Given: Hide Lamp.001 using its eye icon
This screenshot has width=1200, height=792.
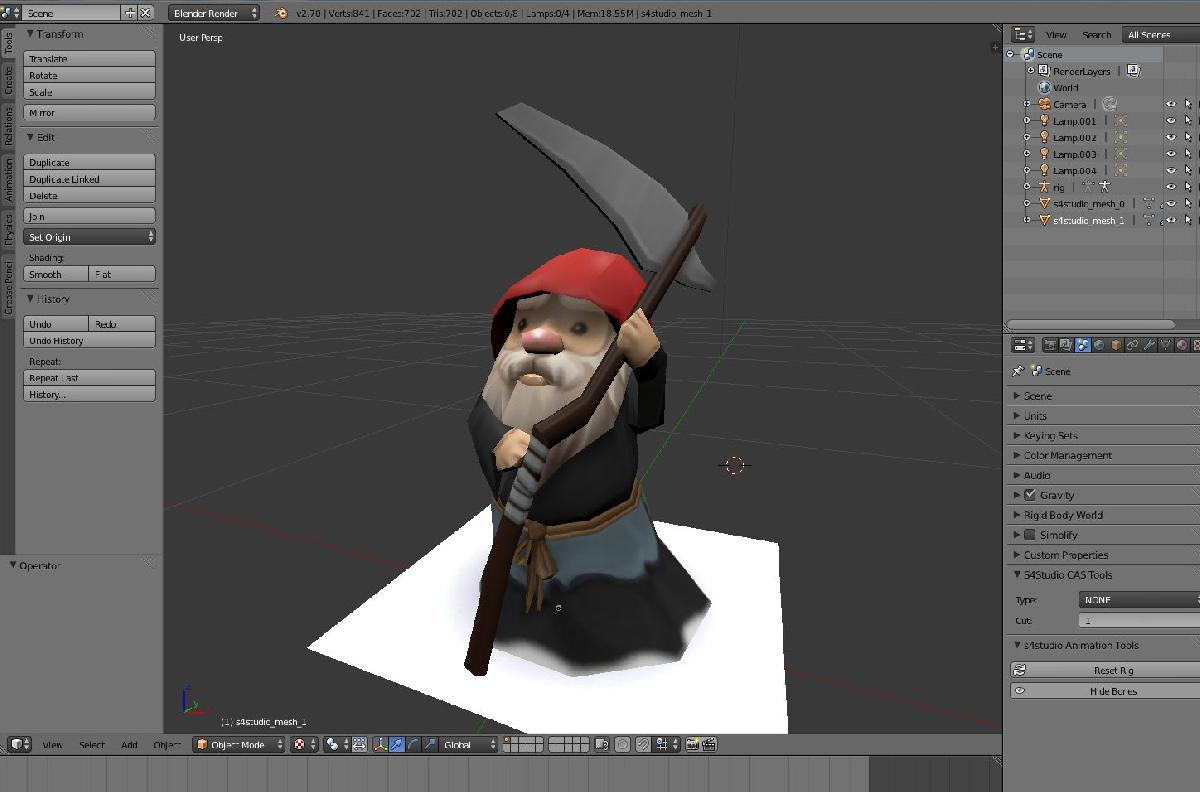Looking at the screenshot, I should coord(1171,121).
